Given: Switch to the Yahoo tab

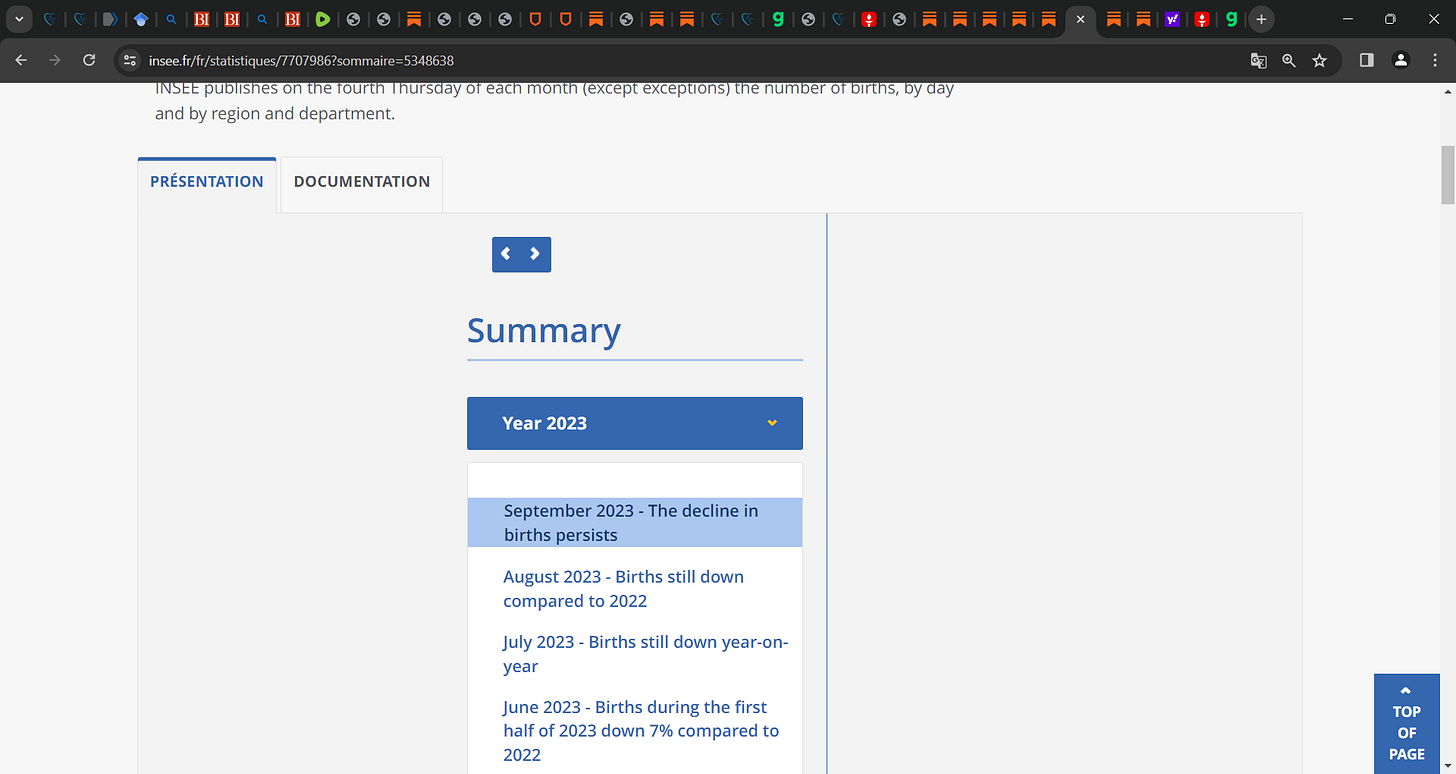Looking at the screenshot, I should 1173,19.
